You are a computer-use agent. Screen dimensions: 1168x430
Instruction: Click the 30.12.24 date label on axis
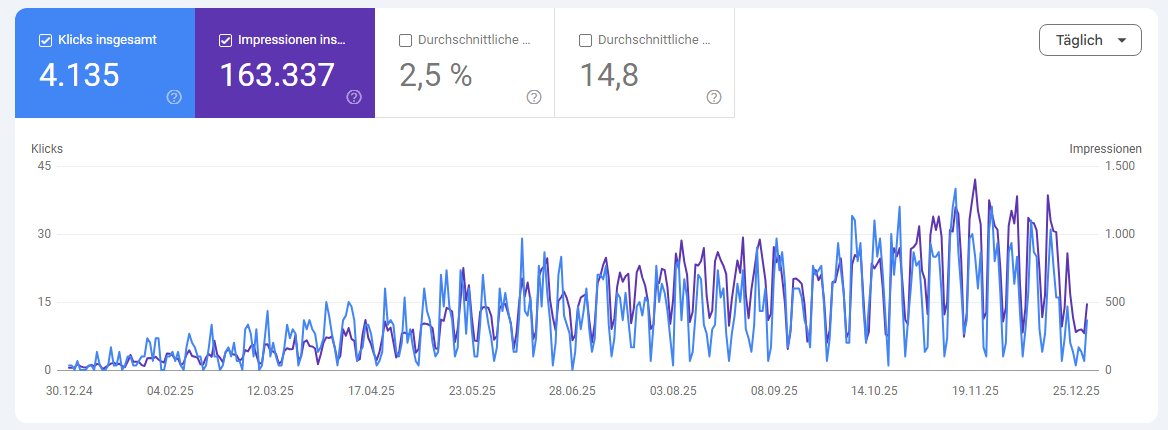pyautogui.click(x=69, y=391)
